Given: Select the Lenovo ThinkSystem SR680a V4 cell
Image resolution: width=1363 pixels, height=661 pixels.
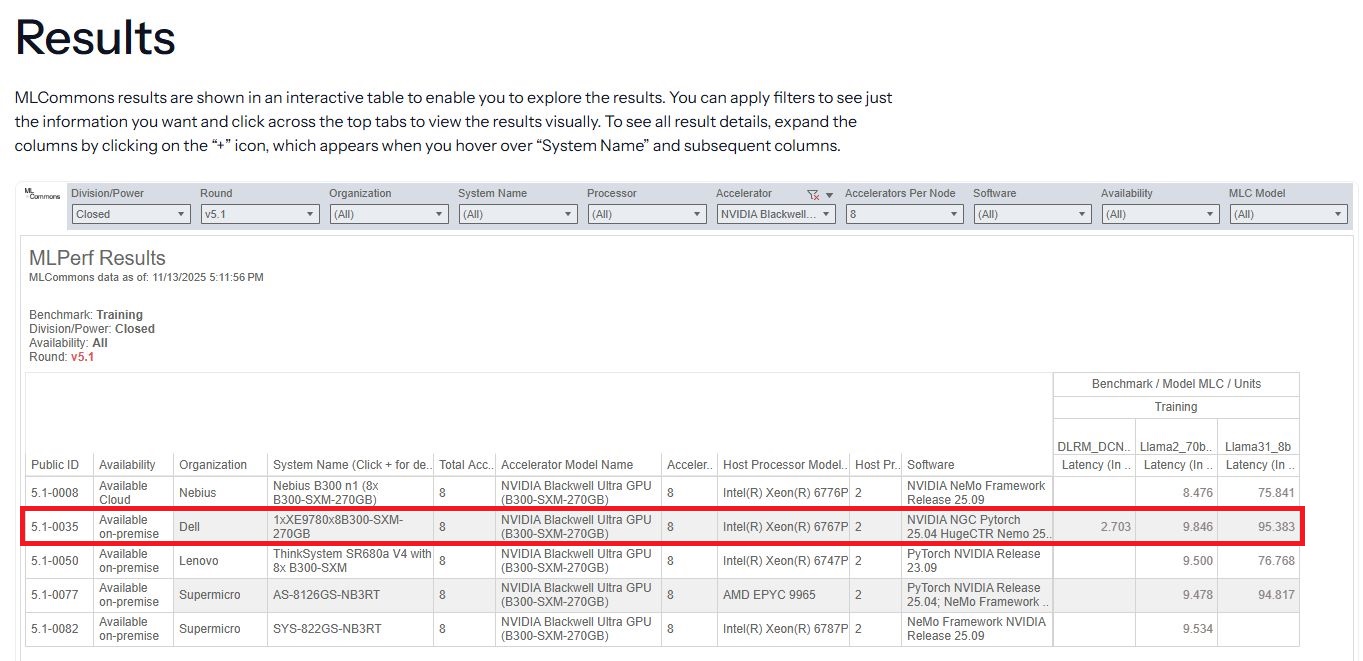Looking at the screenshot, I should (351, 561).
